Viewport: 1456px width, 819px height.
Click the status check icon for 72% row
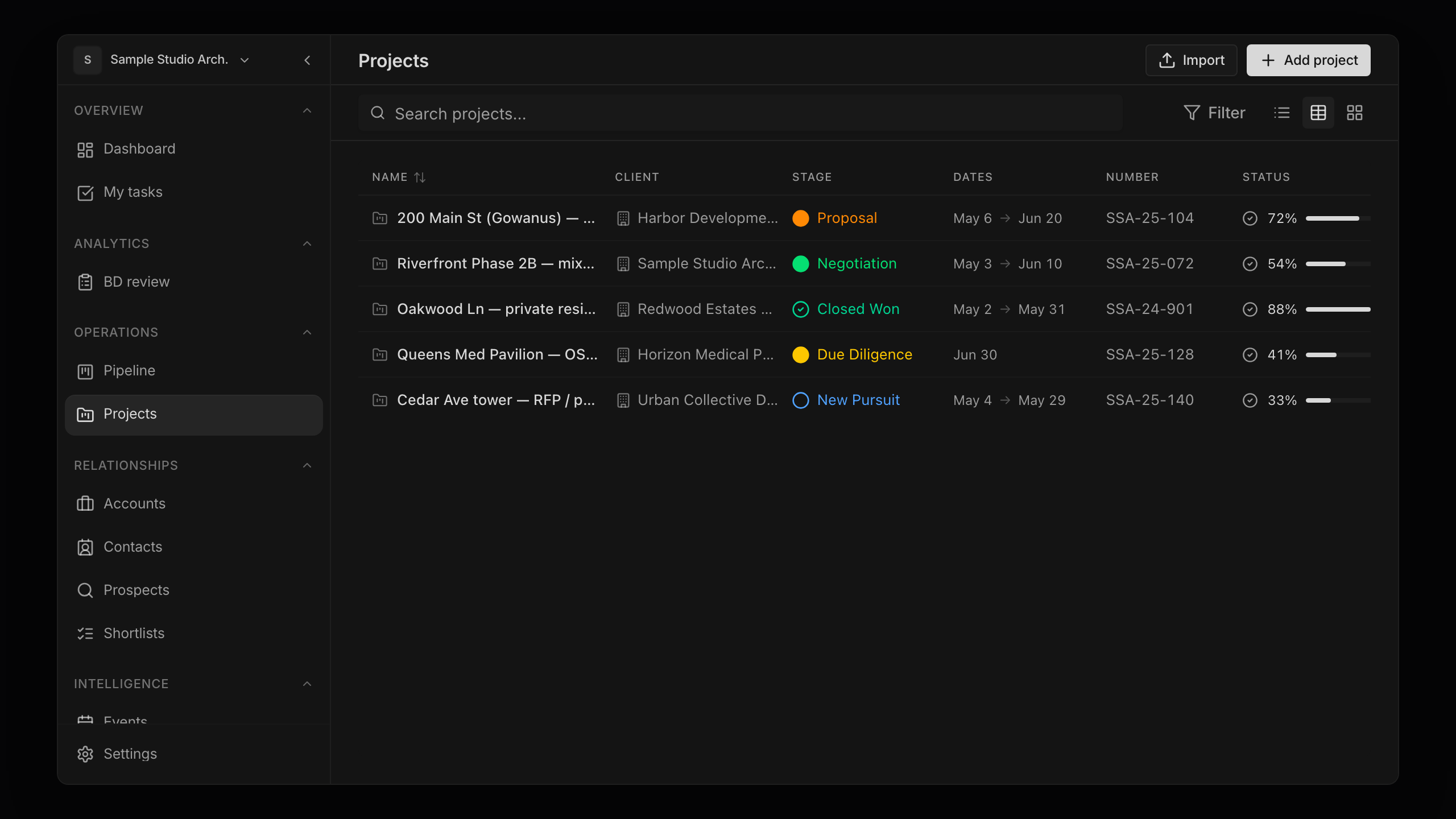point(1250,218)
